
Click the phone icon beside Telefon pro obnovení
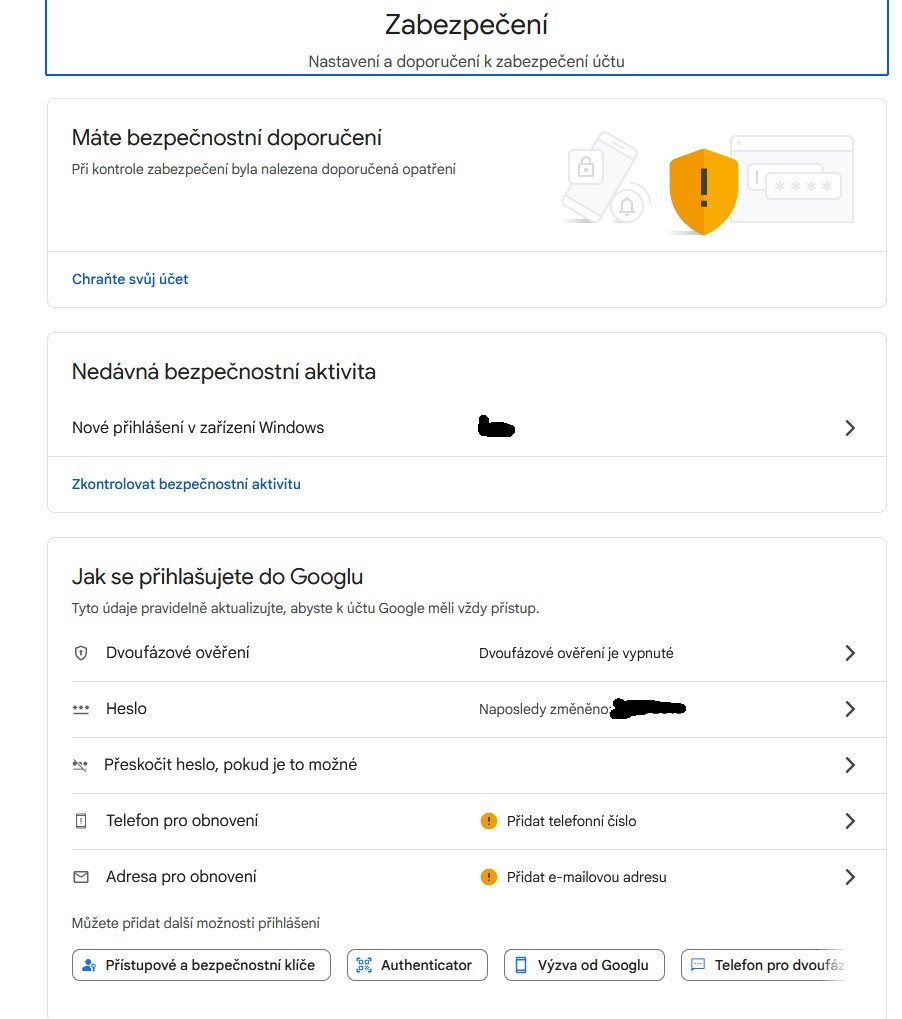point(81,821)
